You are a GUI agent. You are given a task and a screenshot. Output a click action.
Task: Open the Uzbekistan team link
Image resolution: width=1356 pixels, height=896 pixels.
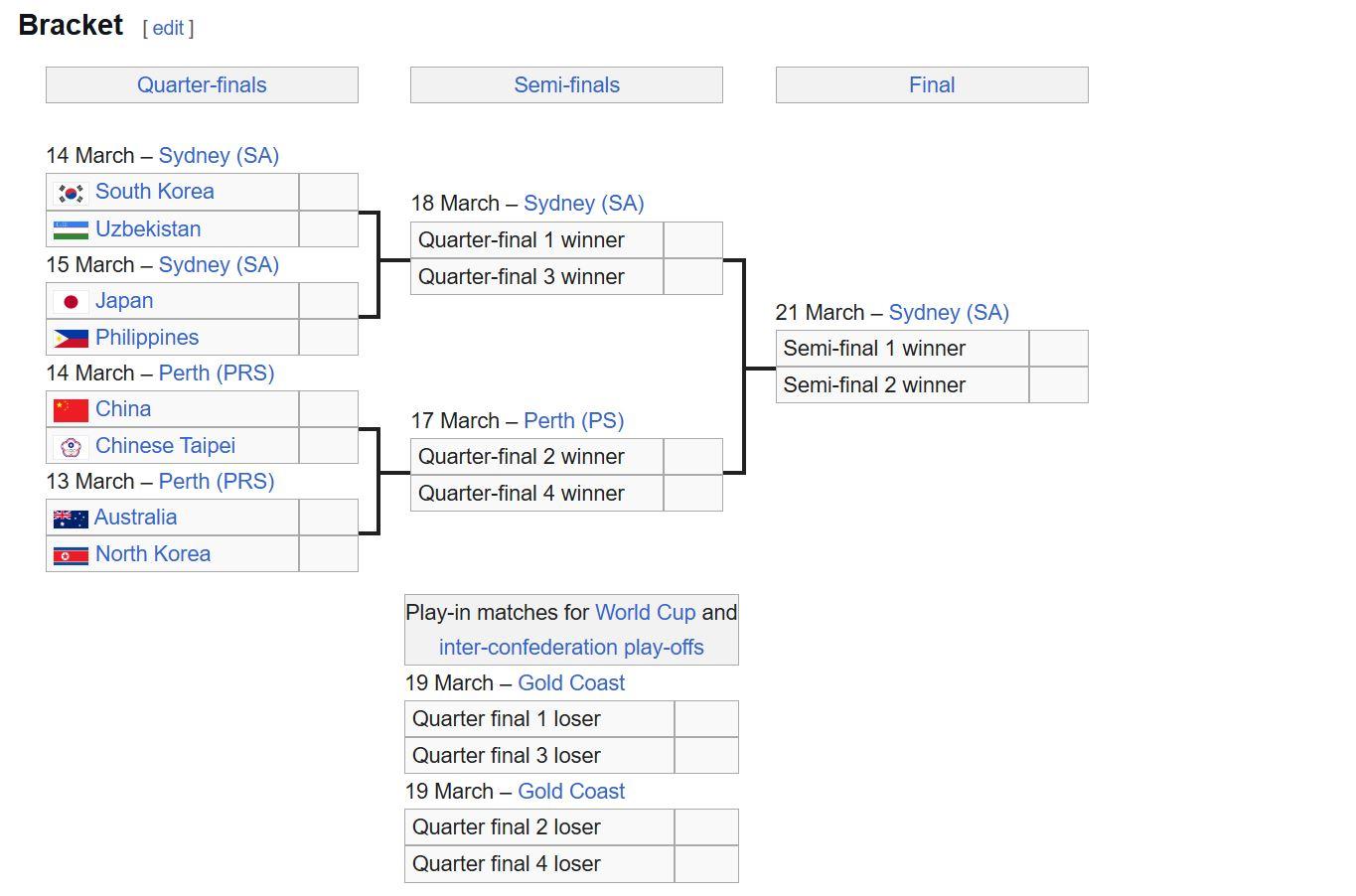148,229
